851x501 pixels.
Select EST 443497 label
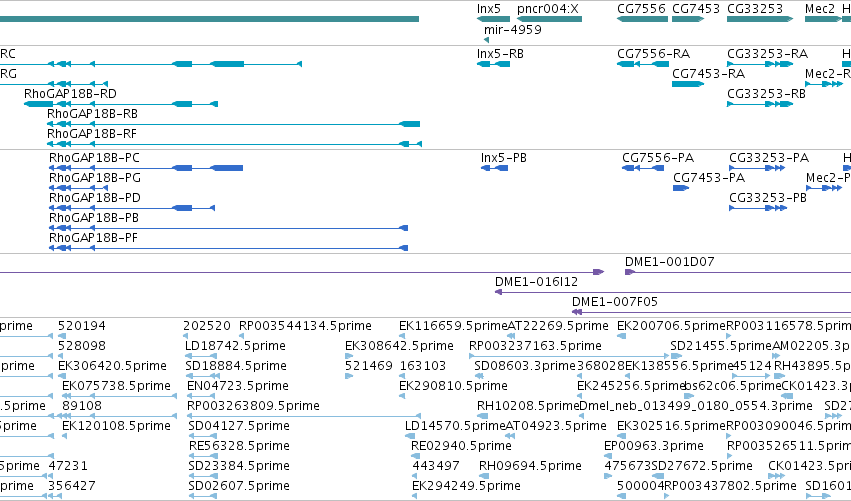click(x=436, y=466)
